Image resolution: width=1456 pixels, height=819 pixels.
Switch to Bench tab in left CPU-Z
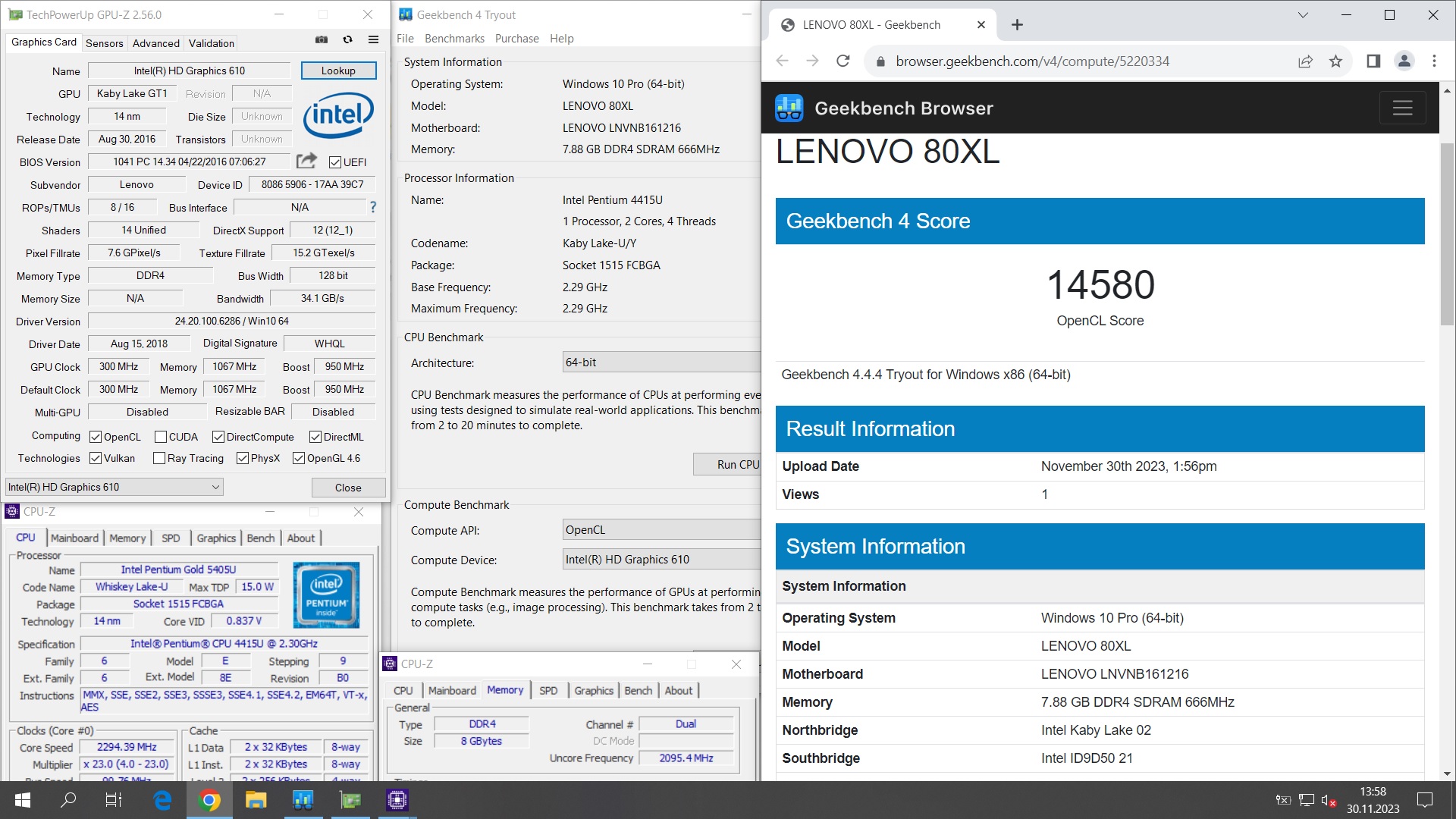coord(261,538)
